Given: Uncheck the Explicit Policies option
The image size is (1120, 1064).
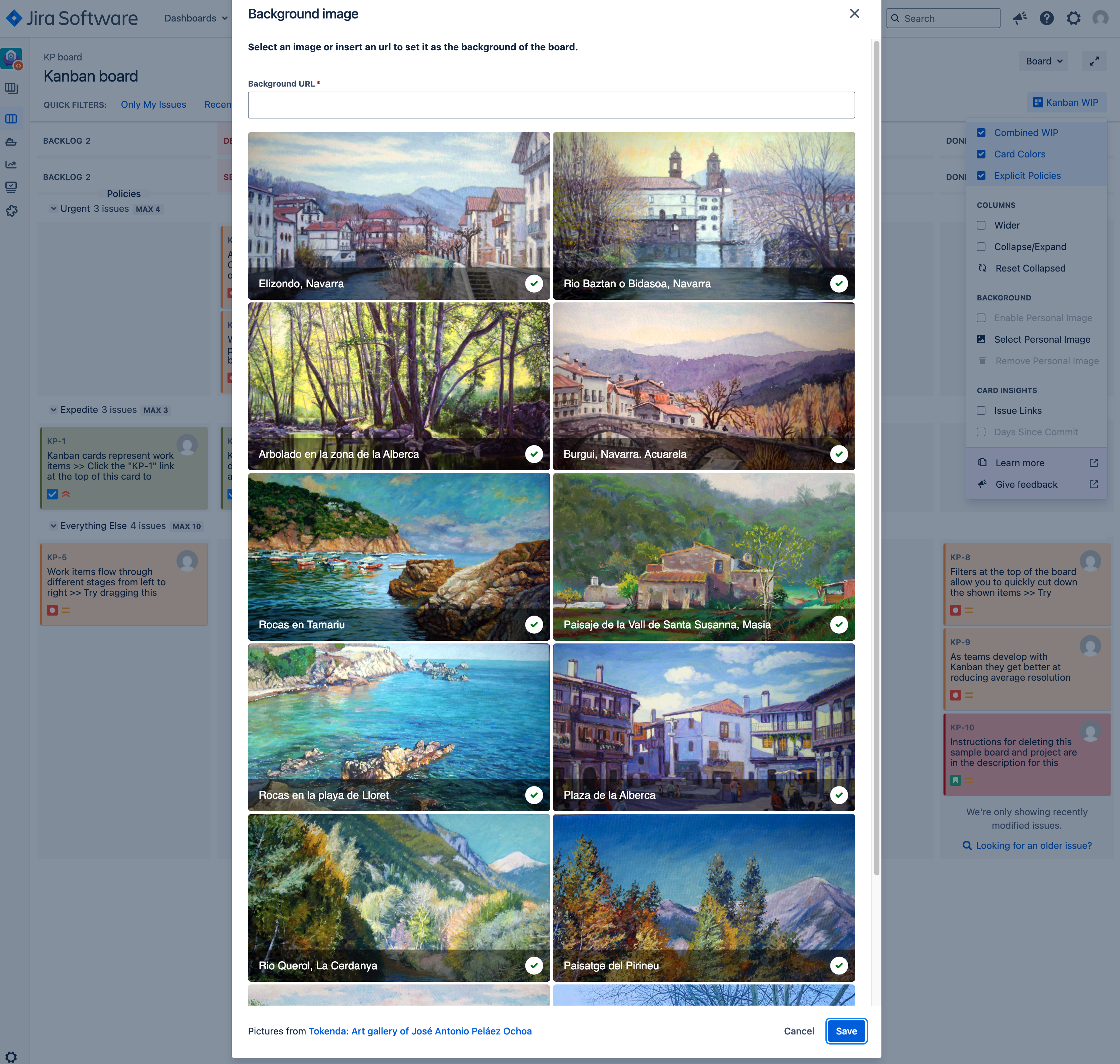Looking at the screenshot, I should 981,176.
